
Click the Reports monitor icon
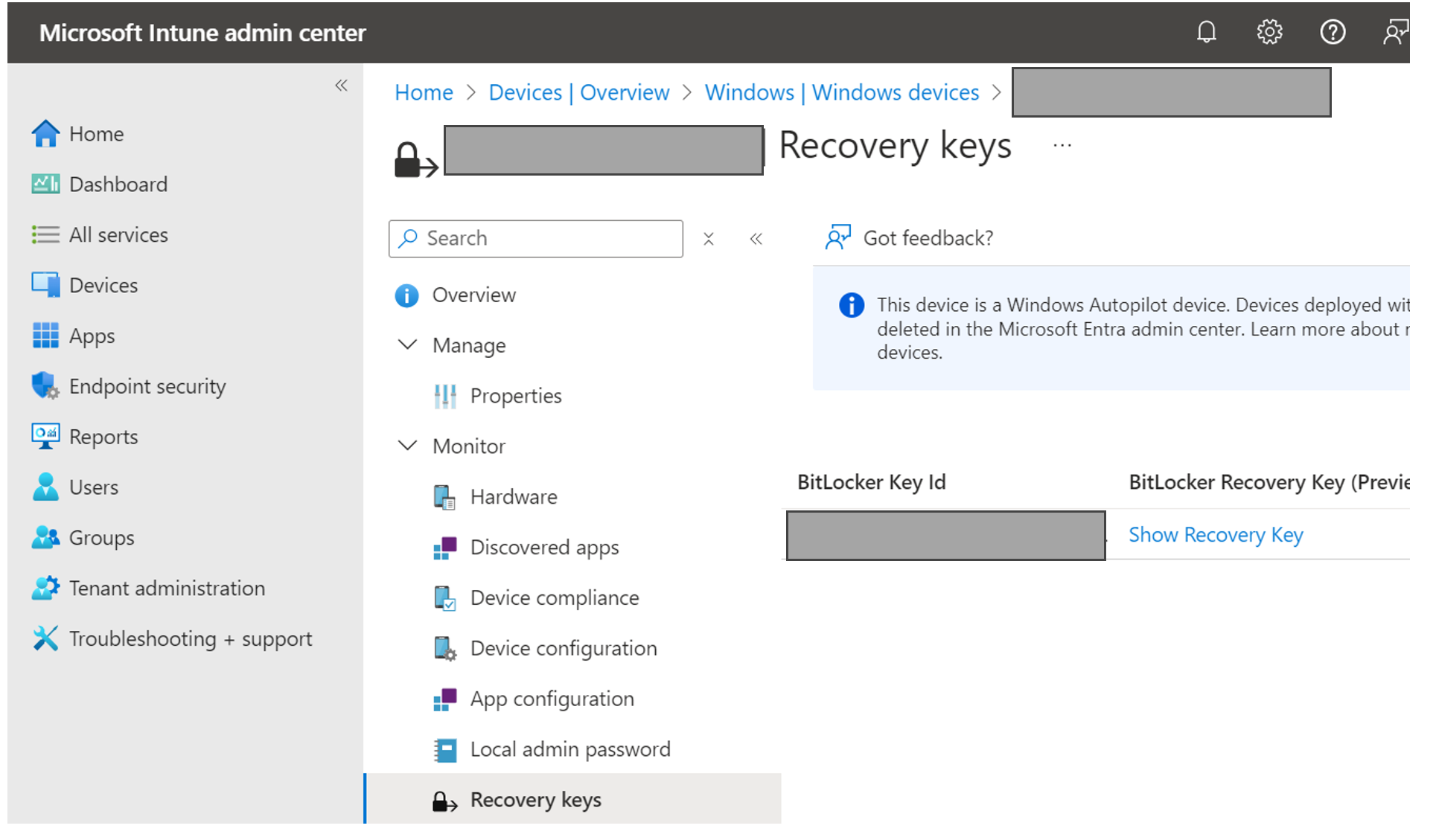(x=45, y=437)
